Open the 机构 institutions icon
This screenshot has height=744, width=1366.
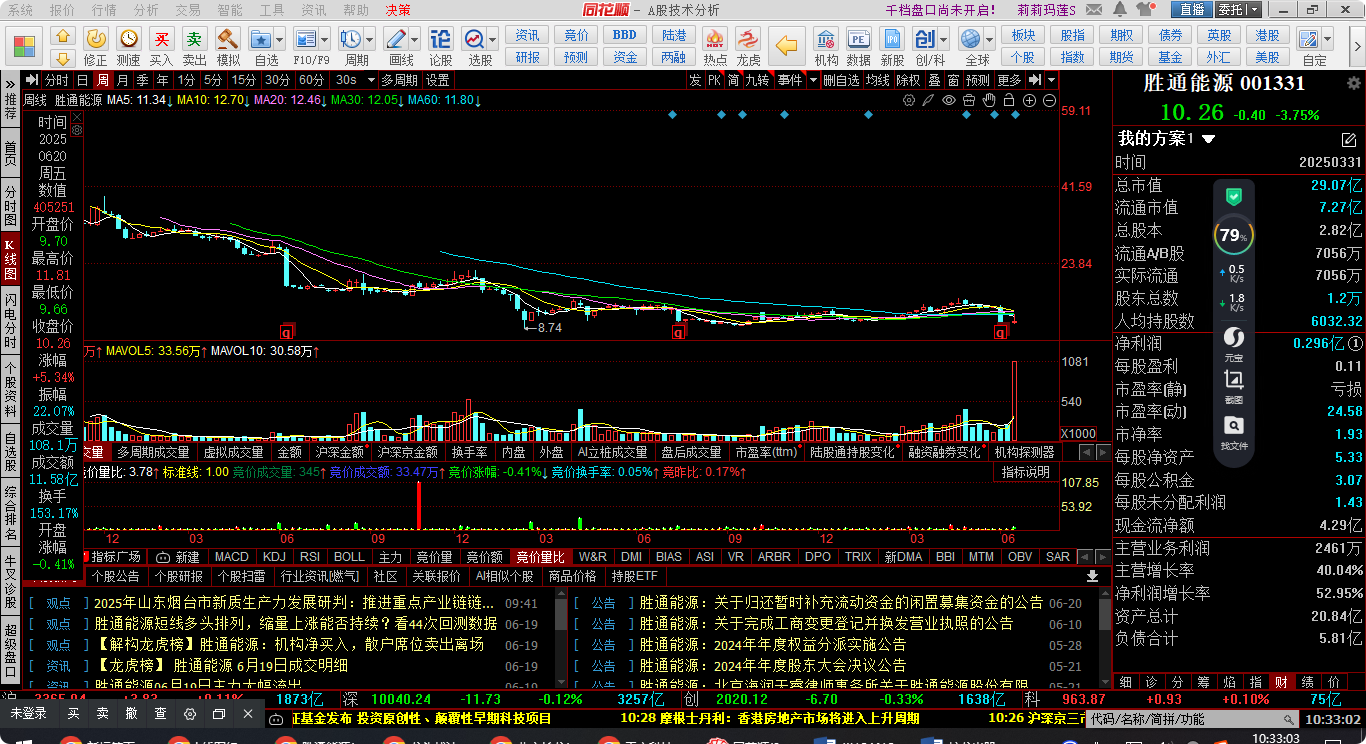pos(826,39)
